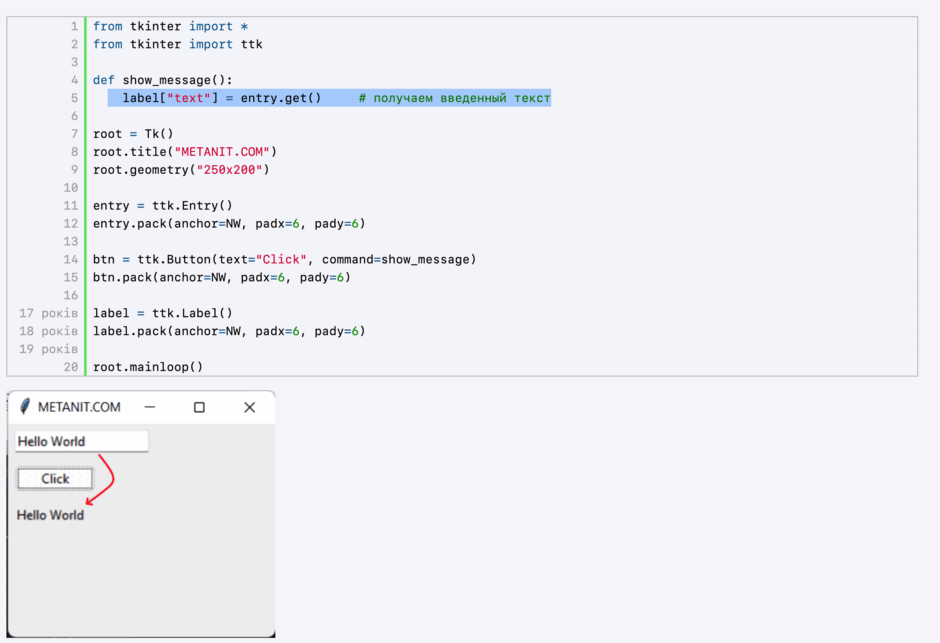940x643 pixels.
Task: Click gutter label '17 років'
Action: pyautogui.click(x=49, y=313)
